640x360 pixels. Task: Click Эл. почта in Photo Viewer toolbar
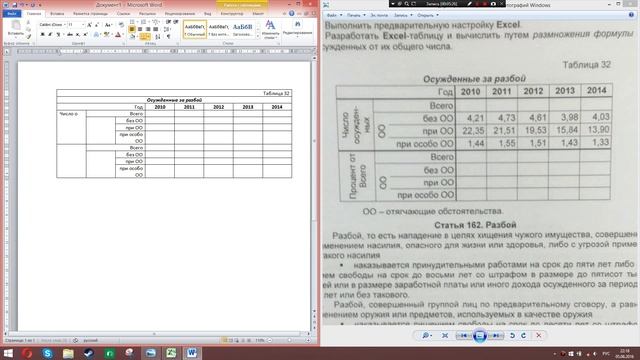(379, 15)
